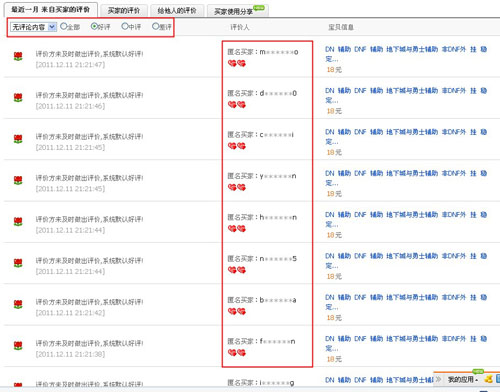Click the 宝贝信息 column header
The width and height of the screenshot is (500, 392).
tap(341, 27)
